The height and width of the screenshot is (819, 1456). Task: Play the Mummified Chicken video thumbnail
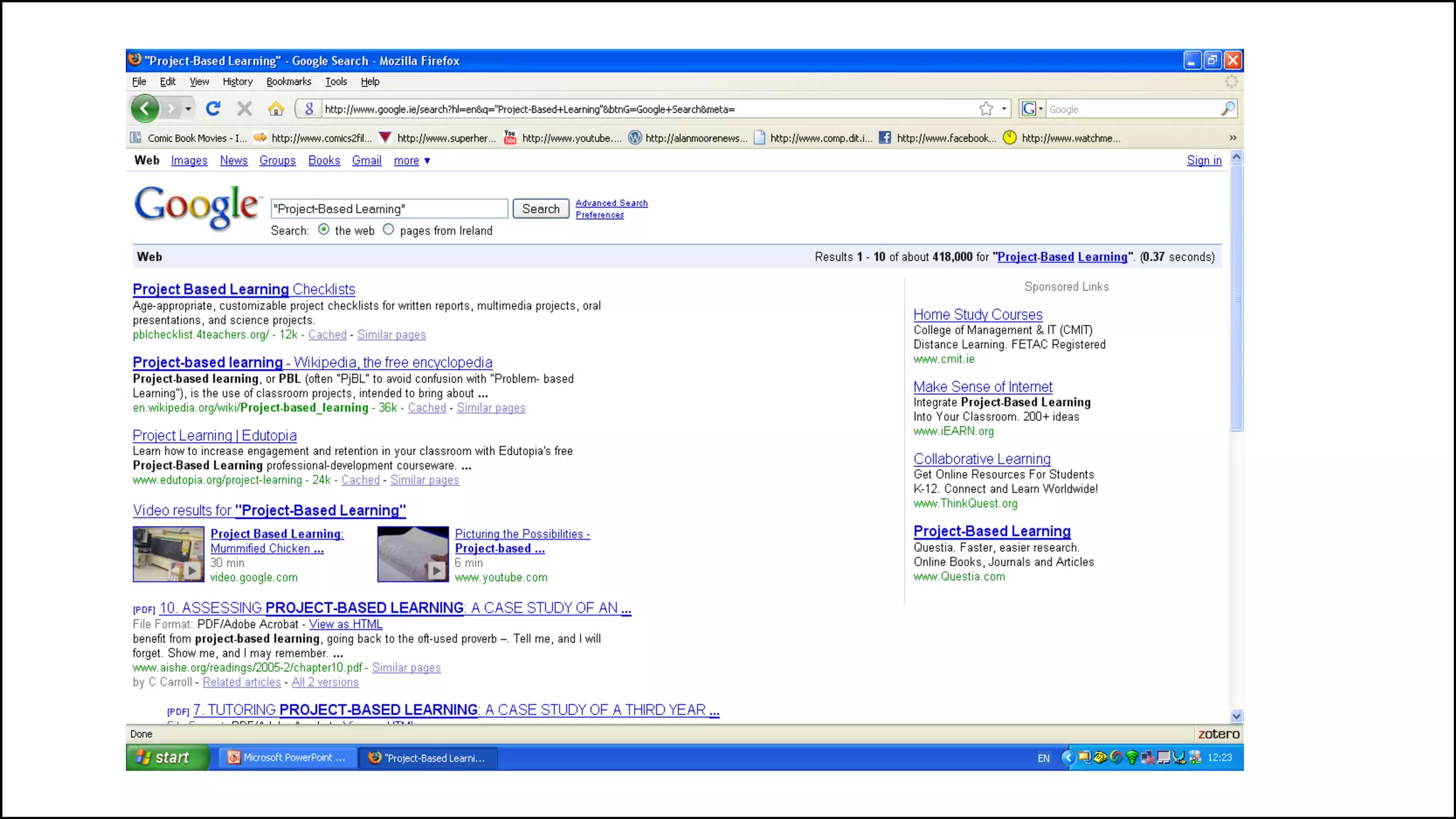click(168, 555)
